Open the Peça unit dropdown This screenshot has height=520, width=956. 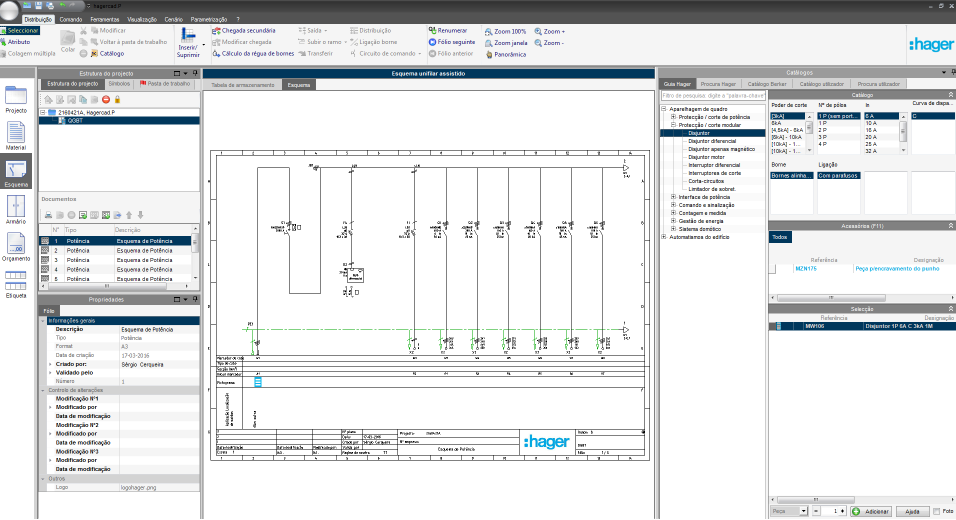point(803,511)
